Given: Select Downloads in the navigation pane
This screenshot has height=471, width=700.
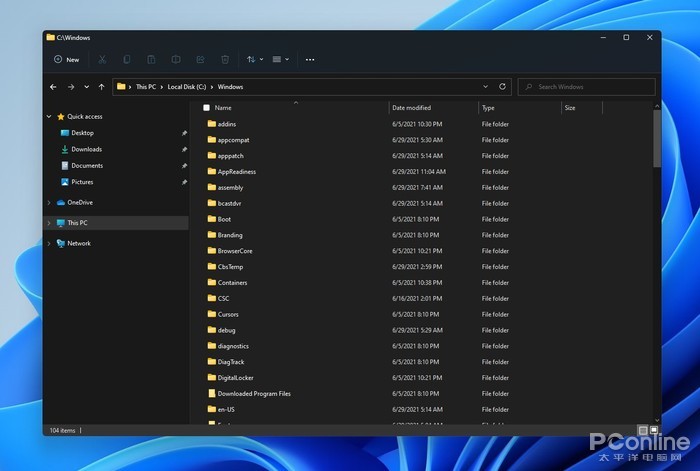Looking at the screenshot, I should coord(86,149).
